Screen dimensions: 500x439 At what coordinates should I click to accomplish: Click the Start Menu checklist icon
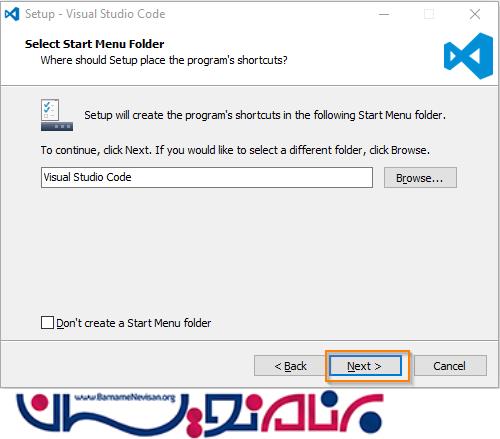(x=57, y=115)
